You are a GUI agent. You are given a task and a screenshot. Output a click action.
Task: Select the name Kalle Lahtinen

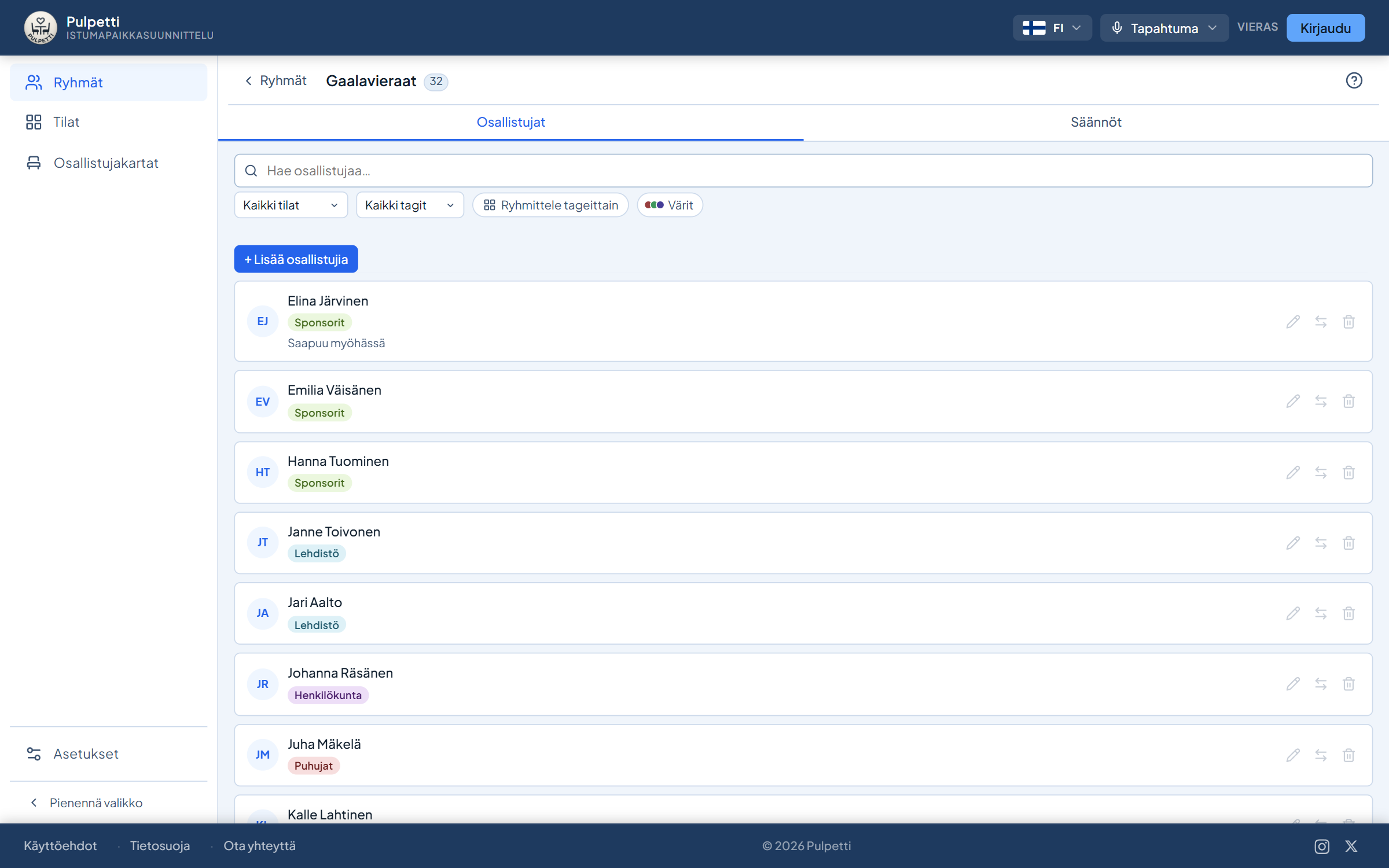coord(330,815)
